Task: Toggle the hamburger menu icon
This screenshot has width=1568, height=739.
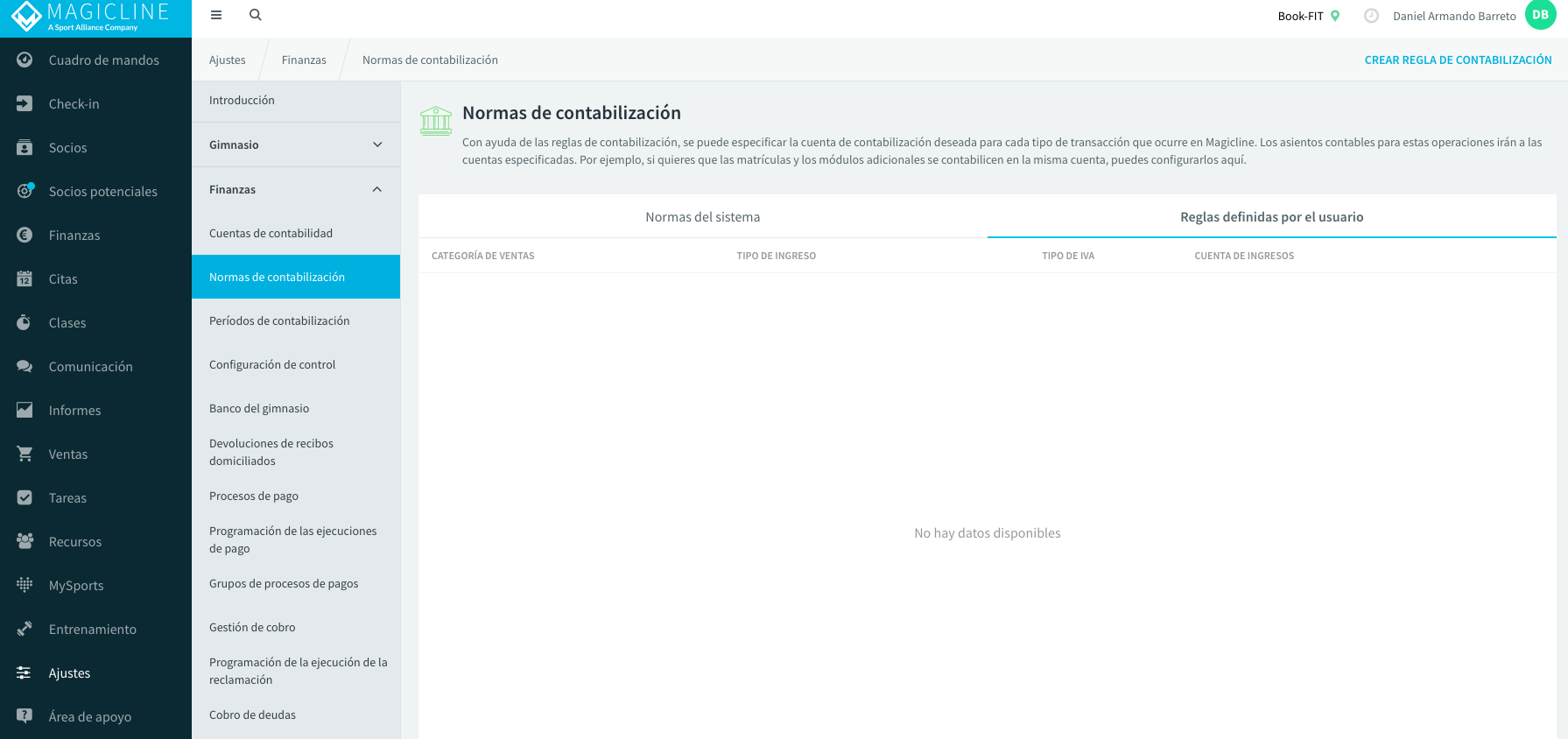Action: (216, 15)
